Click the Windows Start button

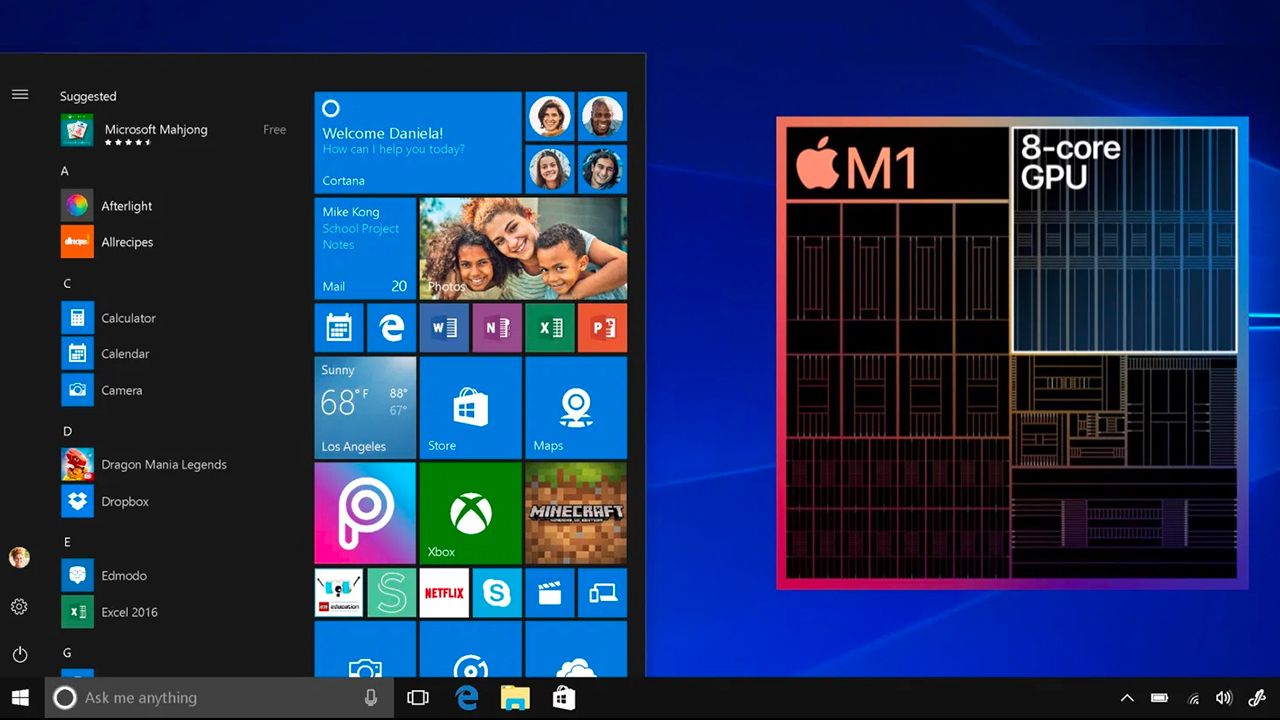click(x=20, y=698)
